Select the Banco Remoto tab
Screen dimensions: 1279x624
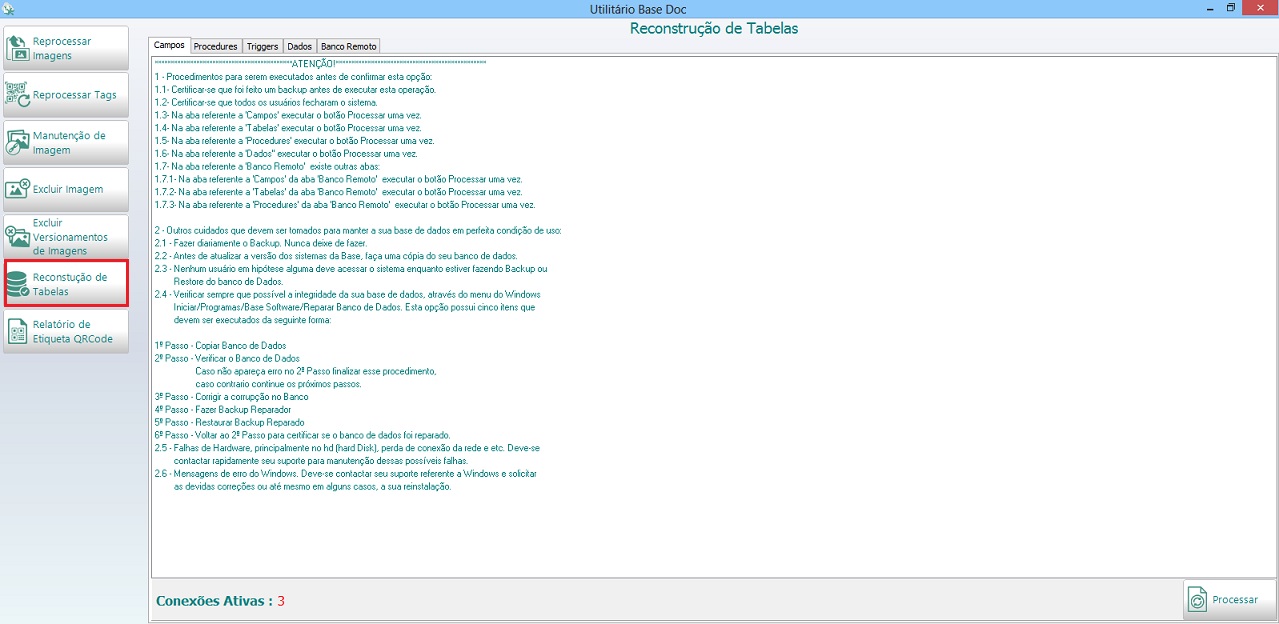tap(348, 46)
